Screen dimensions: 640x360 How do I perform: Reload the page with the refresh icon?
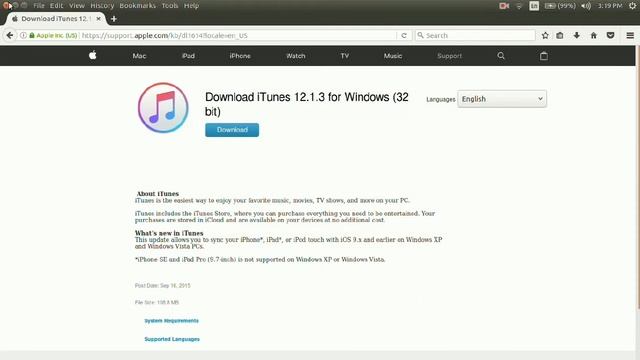pyautogui.click(x=404, y=36)
